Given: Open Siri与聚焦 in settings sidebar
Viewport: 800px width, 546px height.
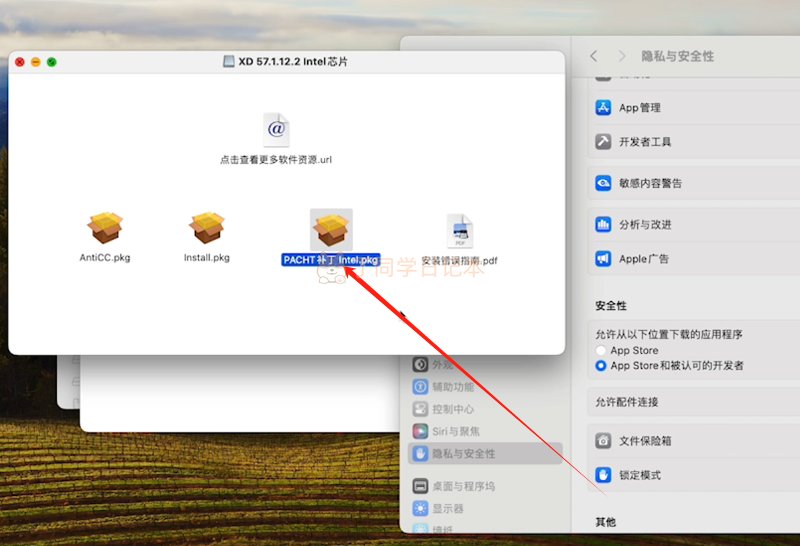Looking at the screenshot, I should (485, 431).
